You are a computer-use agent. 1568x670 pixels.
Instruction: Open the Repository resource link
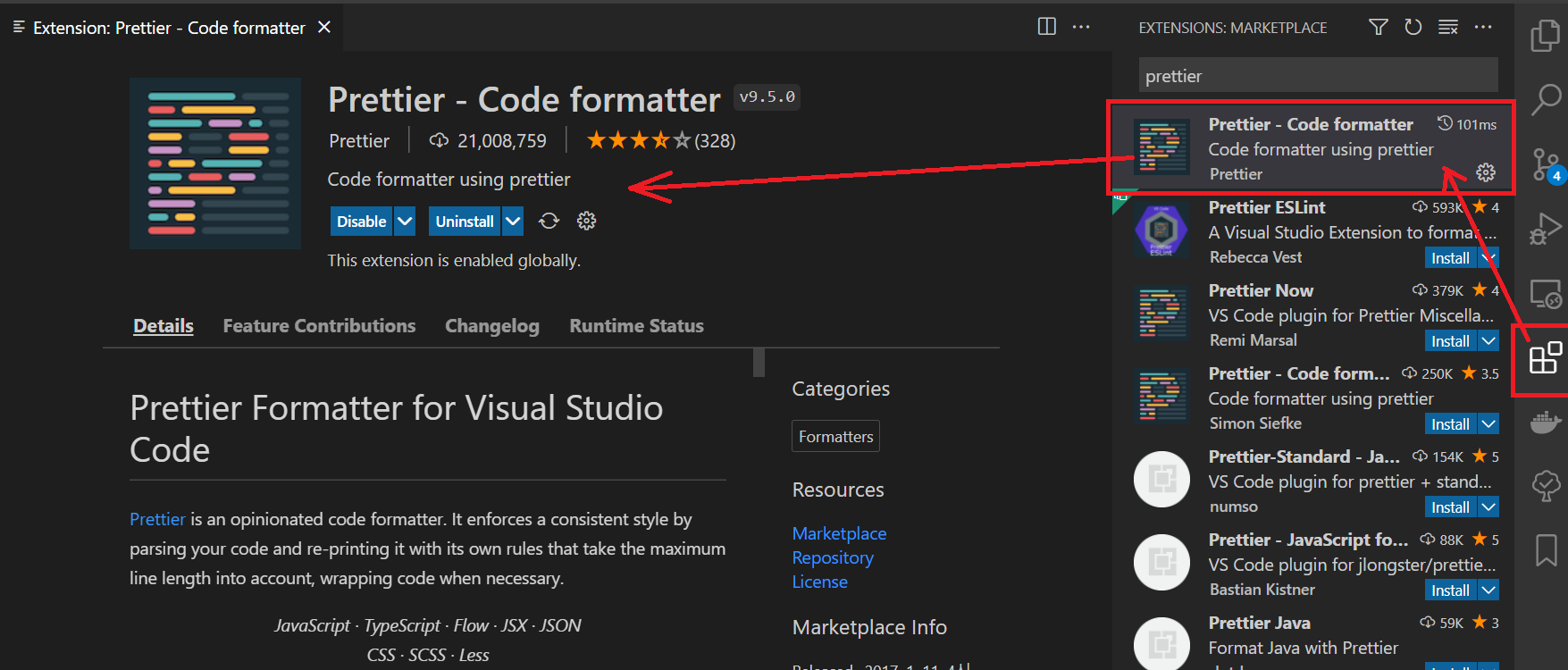coord(833,557)
